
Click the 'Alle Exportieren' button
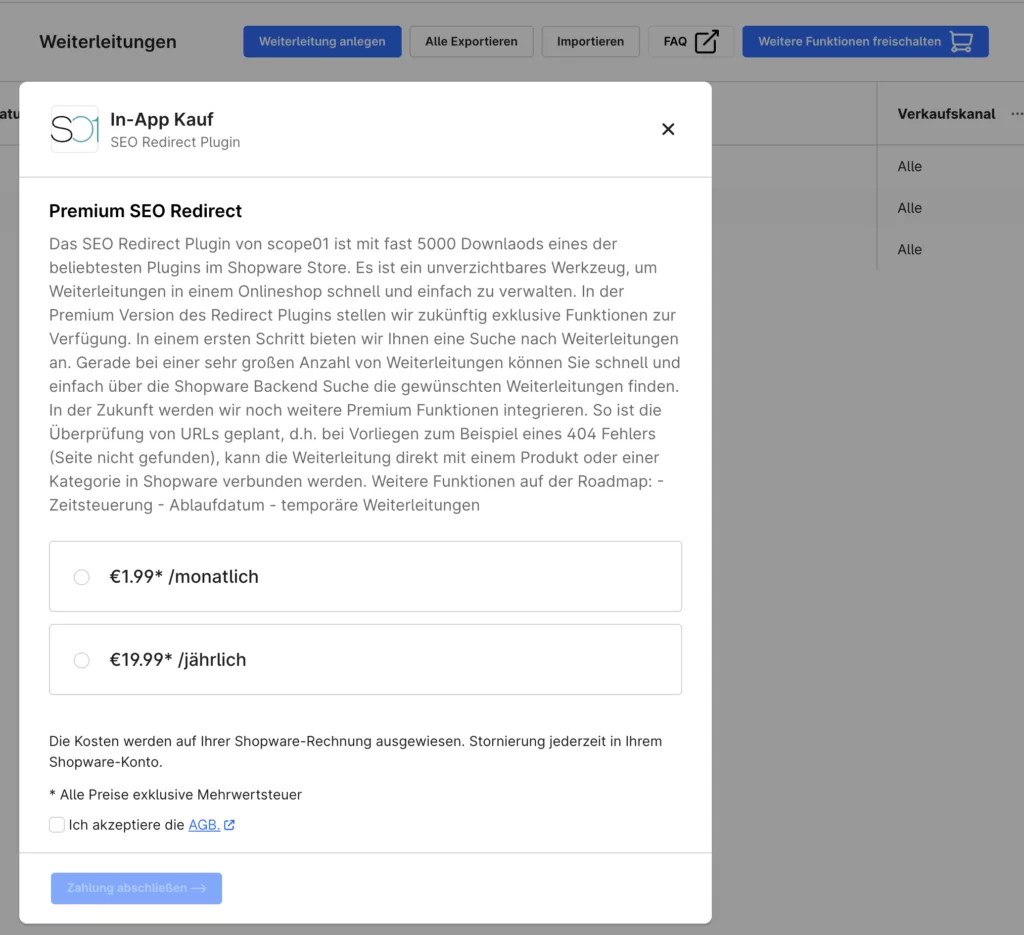tap(471, 41)
